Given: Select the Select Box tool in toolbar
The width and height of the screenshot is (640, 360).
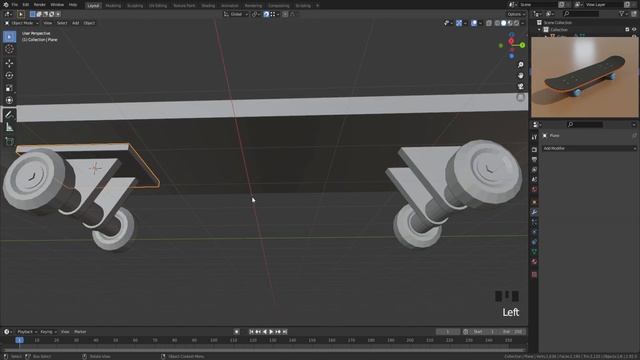Looking at the screenshot, I should [x=9, y=37].
